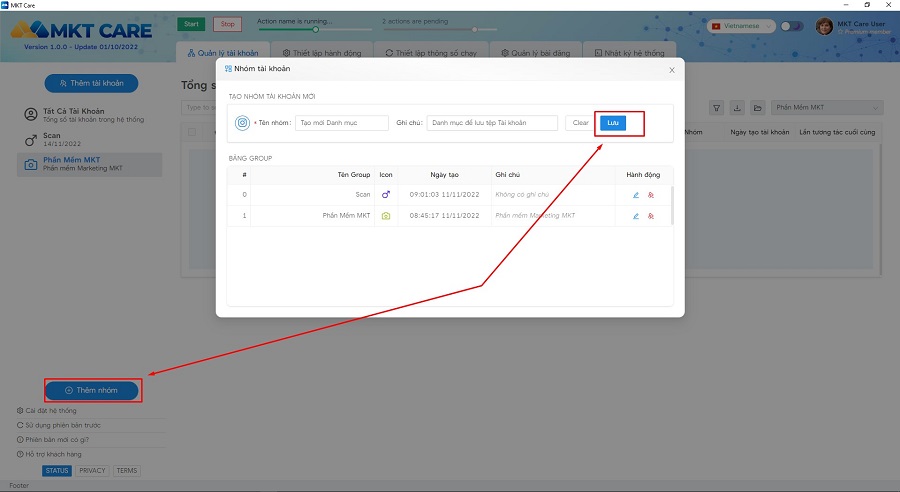Click the Lưu save button
This screenshot has height=492, width=900.
coord(613,123)
